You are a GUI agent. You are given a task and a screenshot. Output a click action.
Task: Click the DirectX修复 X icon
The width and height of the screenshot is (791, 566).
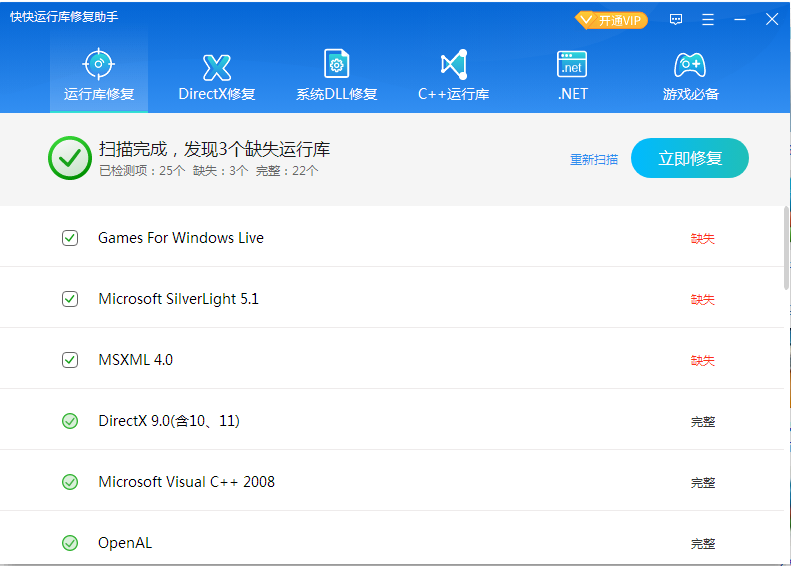217,68
